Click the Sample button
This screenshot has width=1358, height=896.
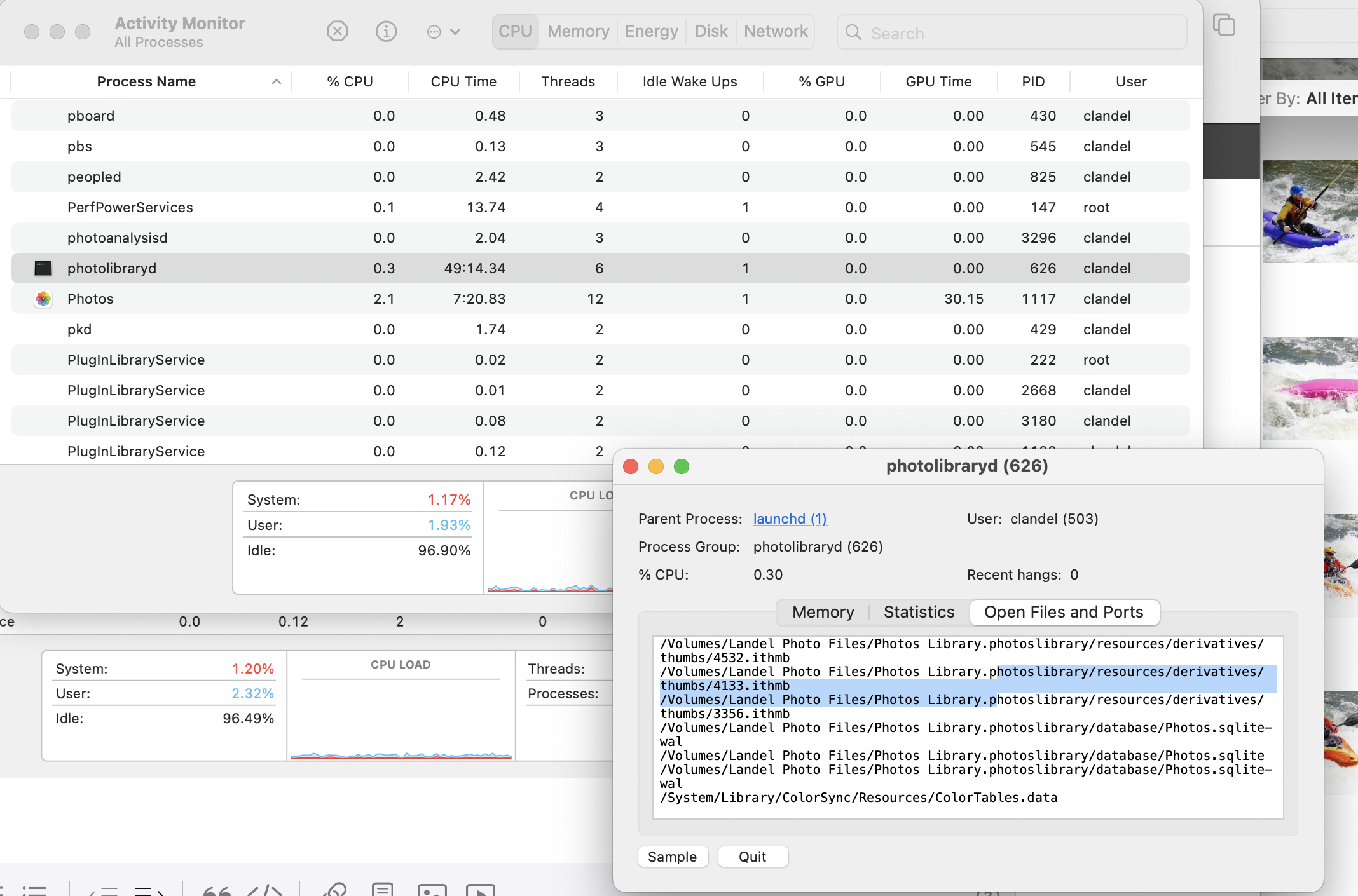[672, 857]
